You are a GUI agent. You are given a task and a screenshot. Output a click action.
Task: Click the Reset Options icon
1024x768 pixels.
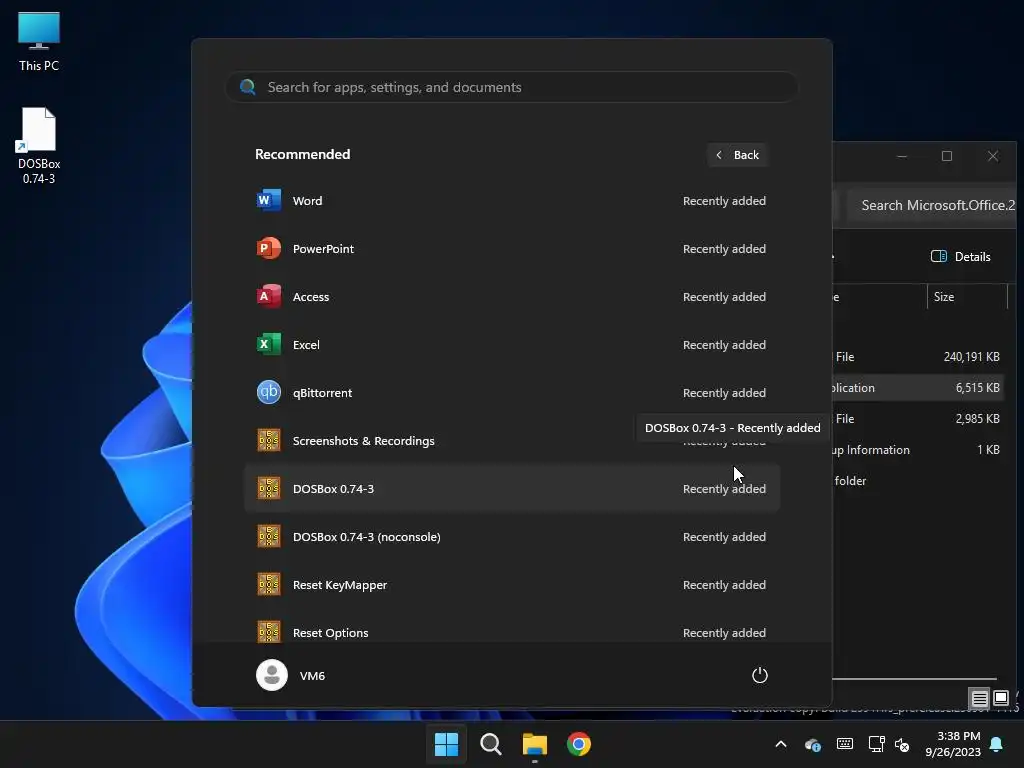(x=268, y=632)
